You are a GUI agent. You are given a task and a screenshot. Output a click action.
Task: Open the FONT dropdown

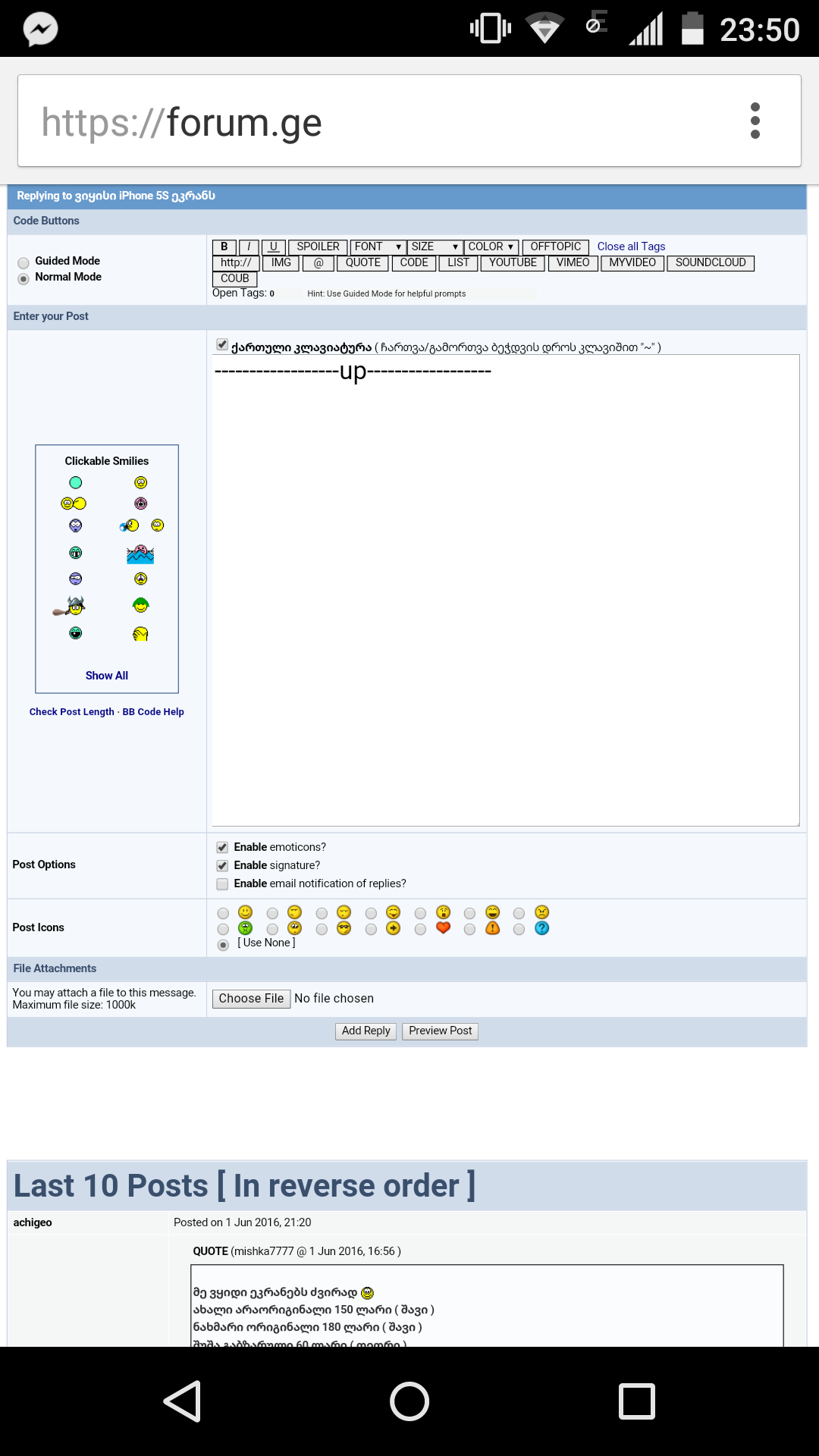(378, 247)
